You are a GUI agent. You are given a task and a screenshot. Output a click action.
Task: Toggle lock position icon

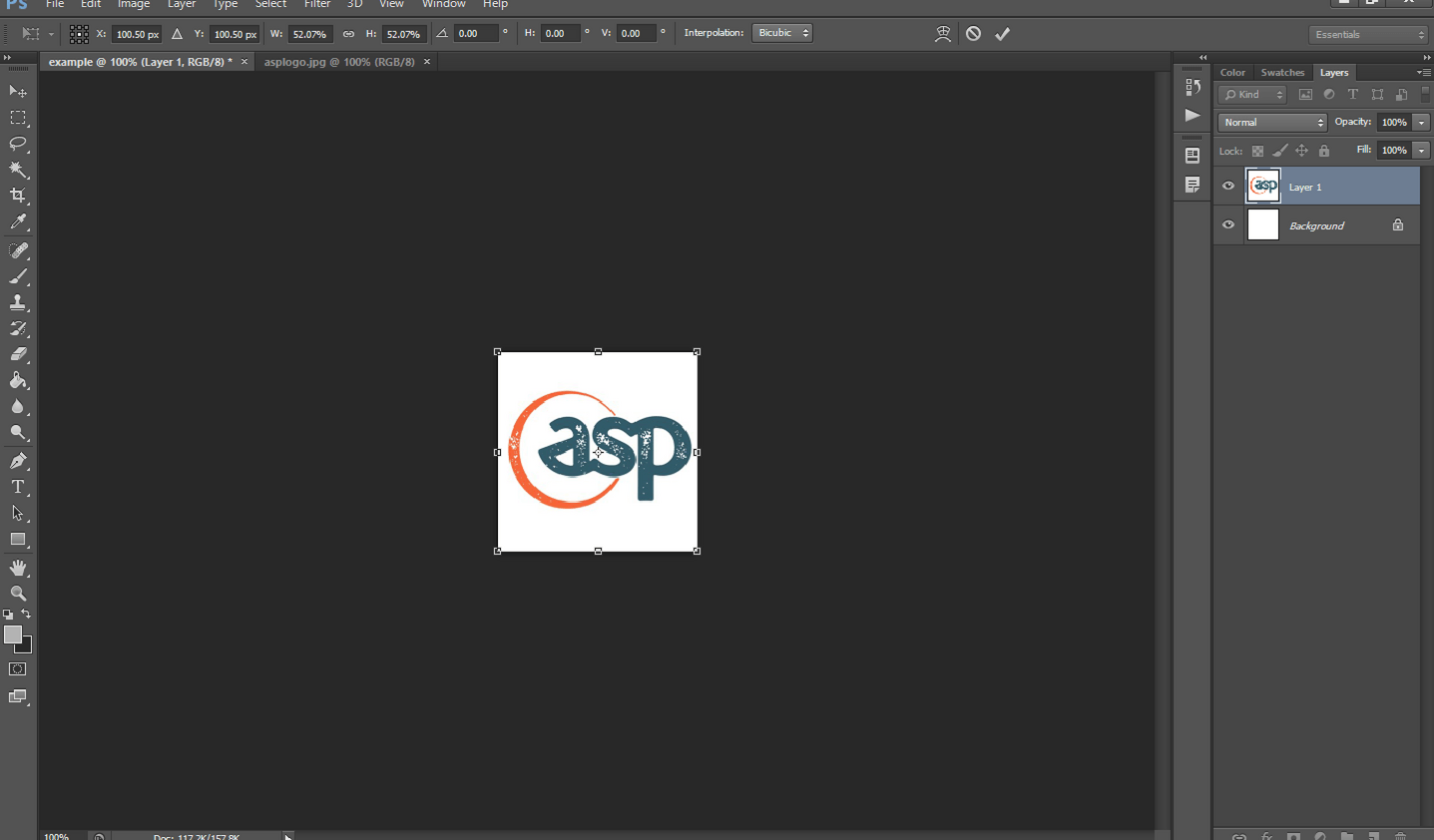[x=1301, y=151]
